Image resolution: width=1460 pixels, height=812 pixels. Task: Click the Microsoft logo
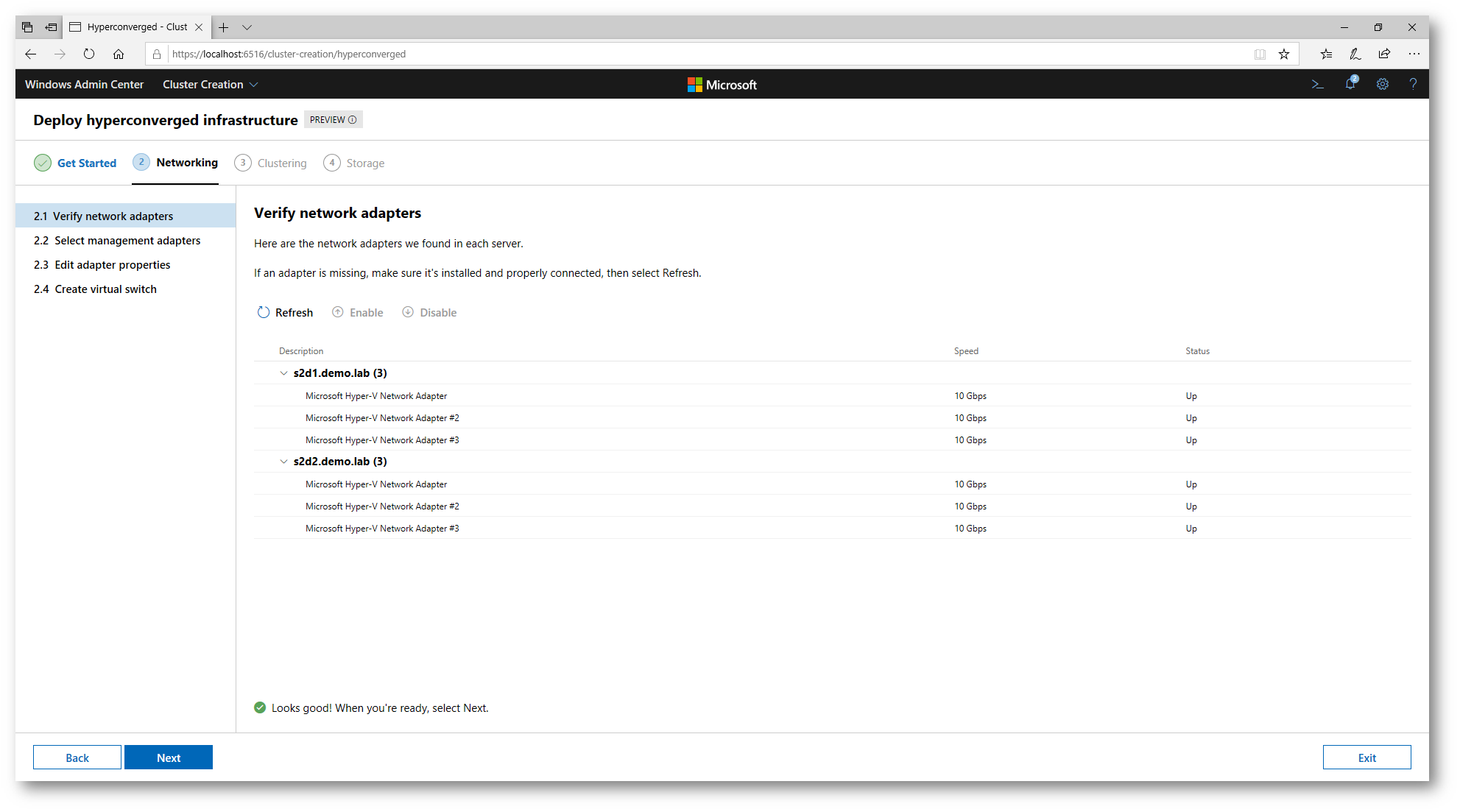722,85
